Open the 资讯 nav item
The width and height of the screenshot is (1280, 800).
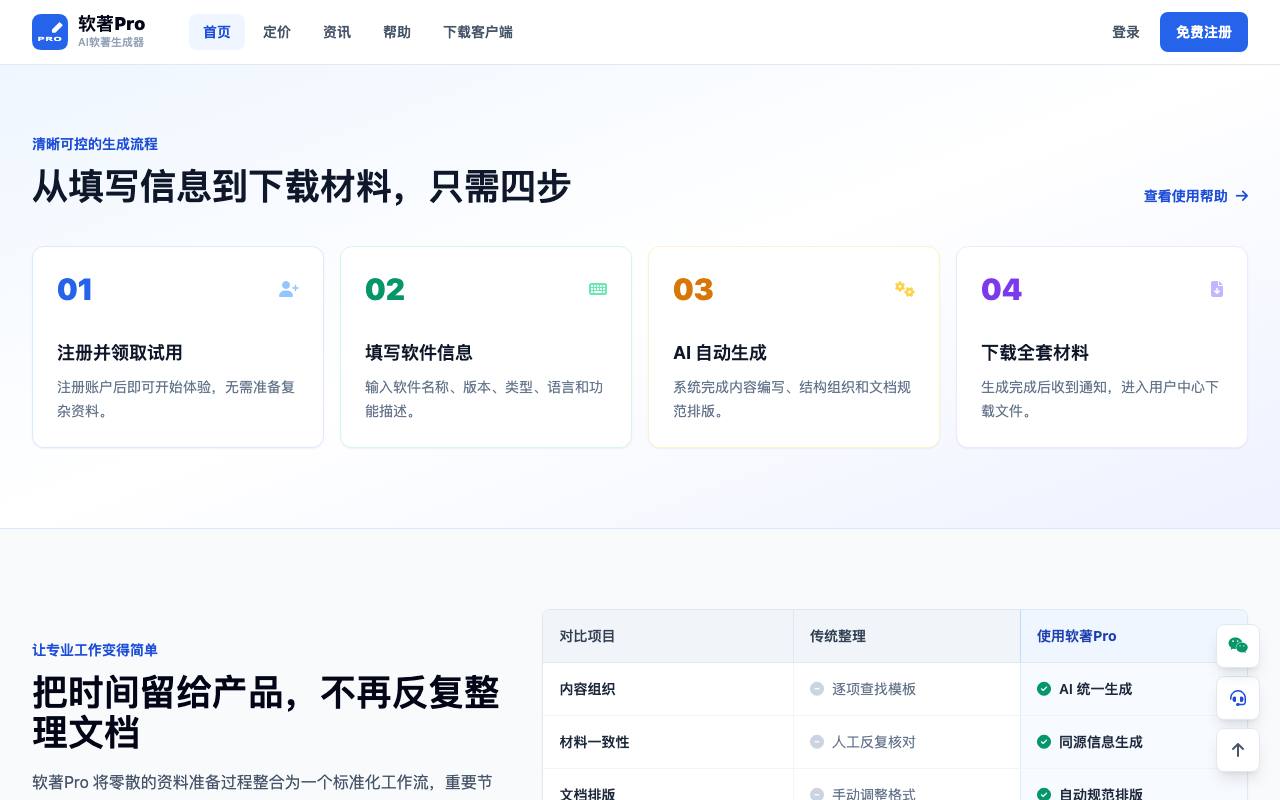coord(337,32)
